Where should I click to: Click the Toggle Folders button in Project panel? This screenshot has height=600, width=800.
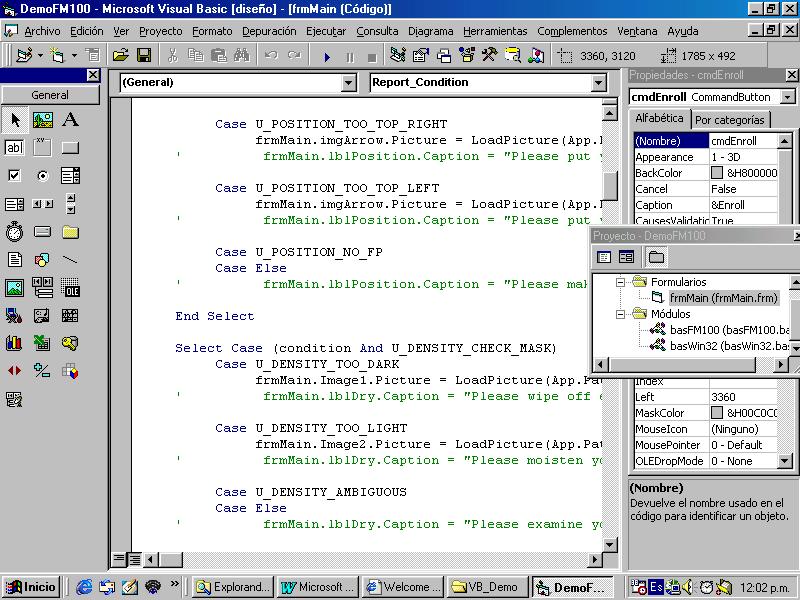[x=656, y=257]
